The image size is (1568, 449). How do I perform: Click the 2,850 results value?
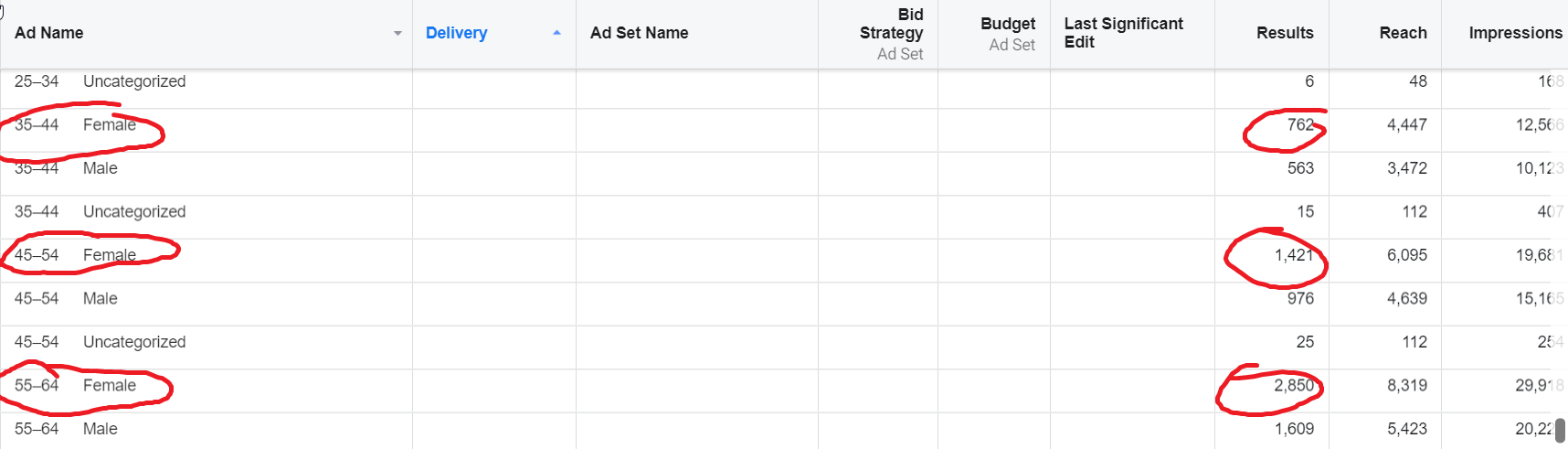tap(1294, 386)
